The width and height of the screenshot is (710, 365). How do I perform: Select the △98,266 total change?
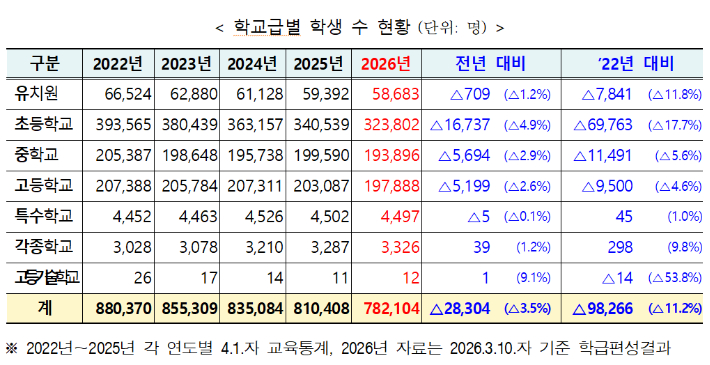coord(602,309)
